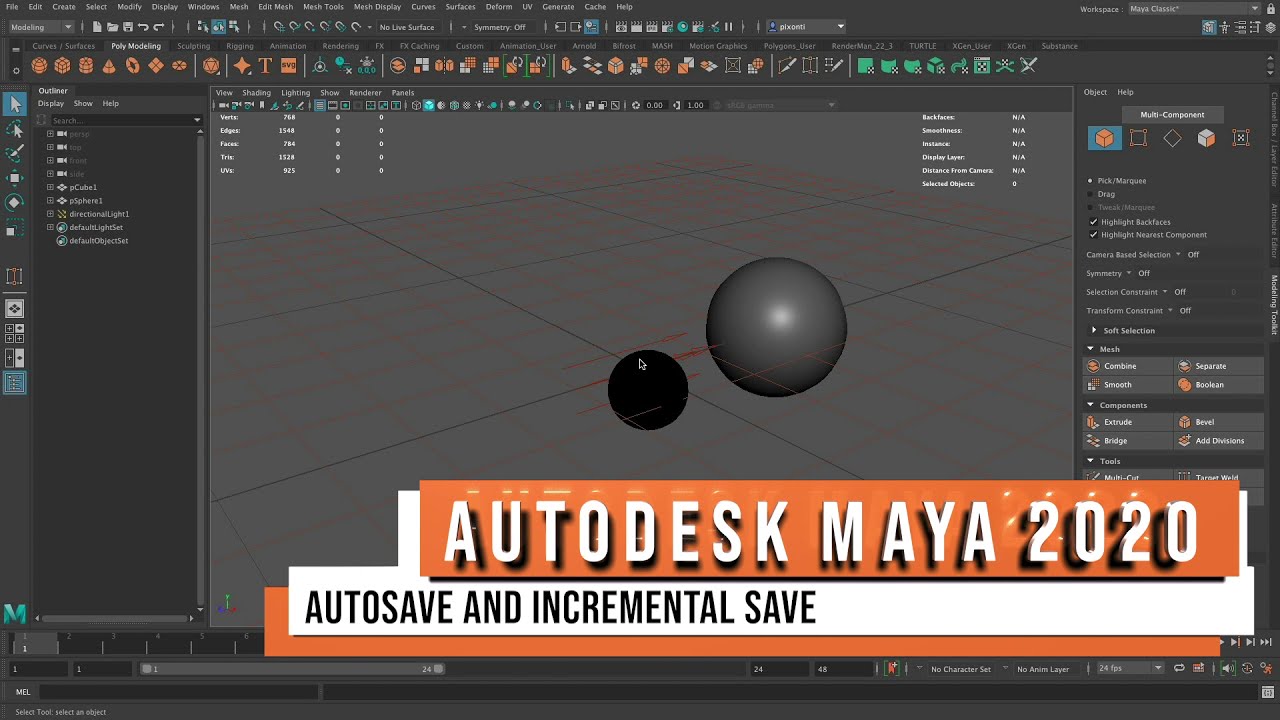Open the Symmetry: Off dropdown in status line
The image size is (1280, 720).
504,27
